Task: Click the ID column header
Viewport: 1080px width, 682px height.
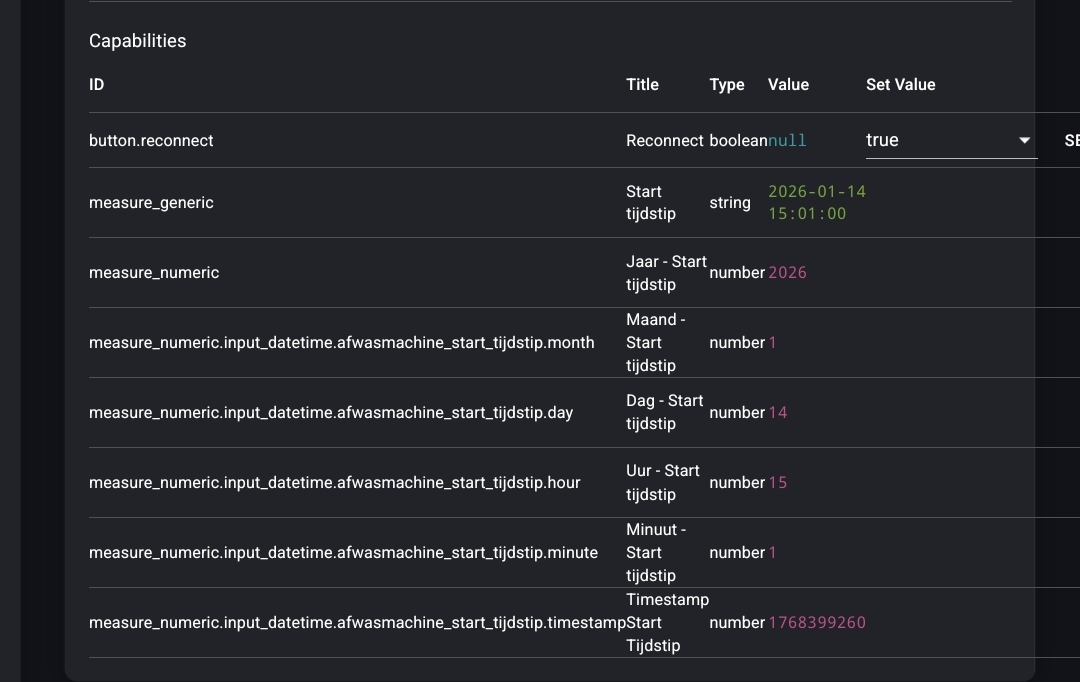Action: pos(96,85)
